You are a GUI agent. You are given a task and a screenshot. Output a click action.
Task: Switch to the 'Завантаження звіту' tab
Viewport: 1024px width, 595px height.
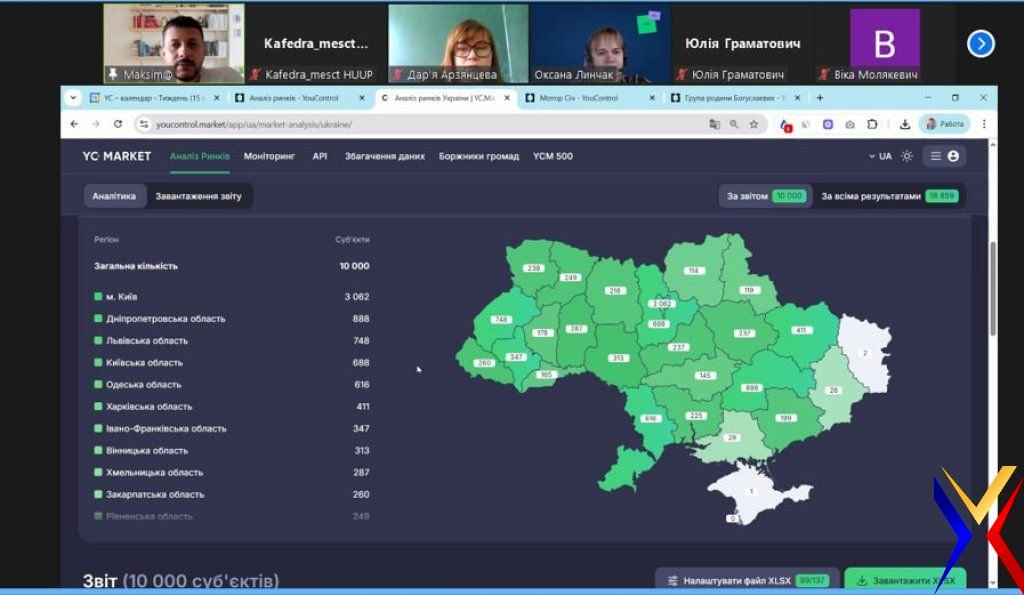click(x=198, y=196)
